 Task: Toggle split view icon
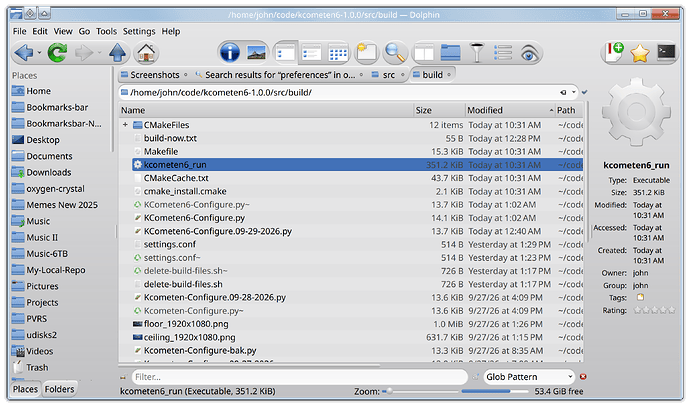coord(424,53)
